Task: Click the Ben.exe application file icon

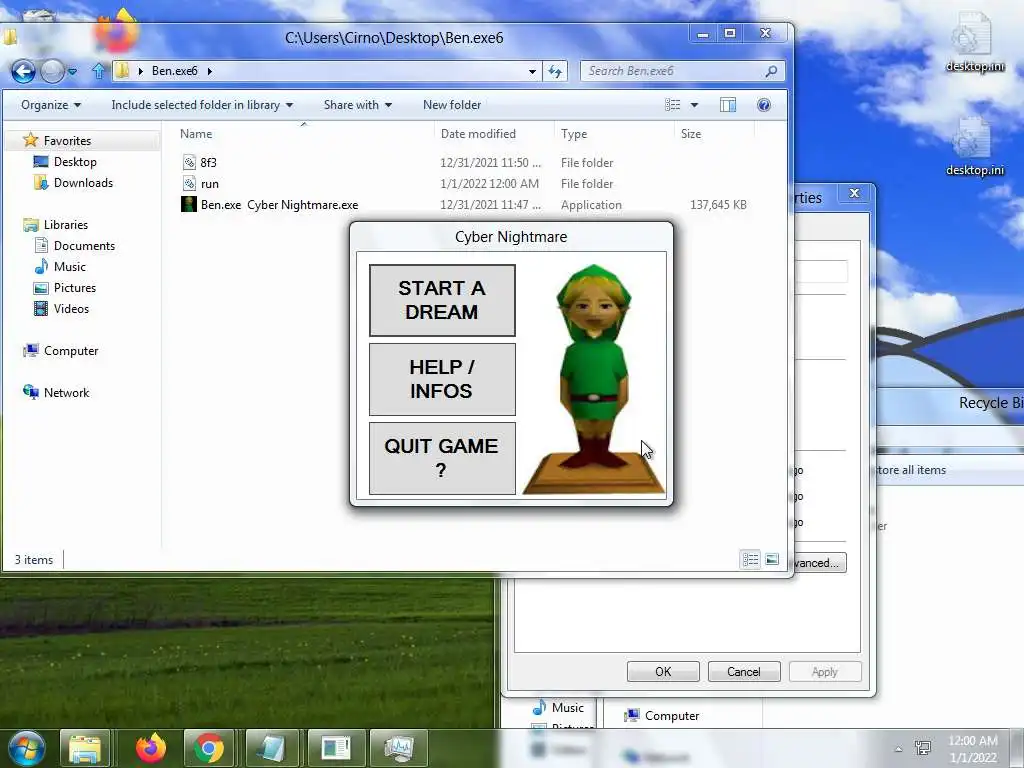Action: pyautogui.click(x=189, y=204)
